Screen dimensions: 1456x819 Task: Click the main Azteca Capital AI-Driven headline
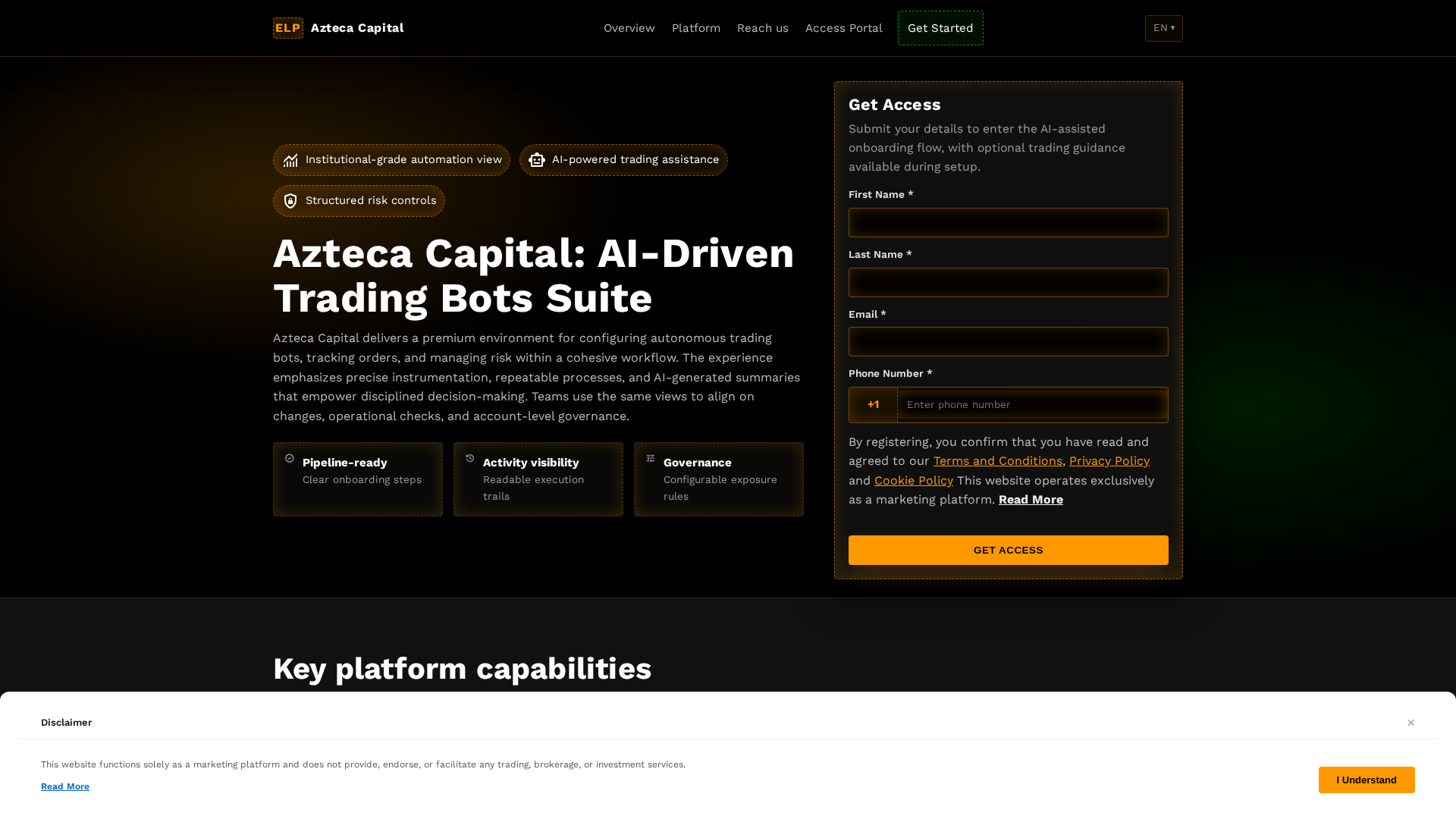tap(534, 275)
